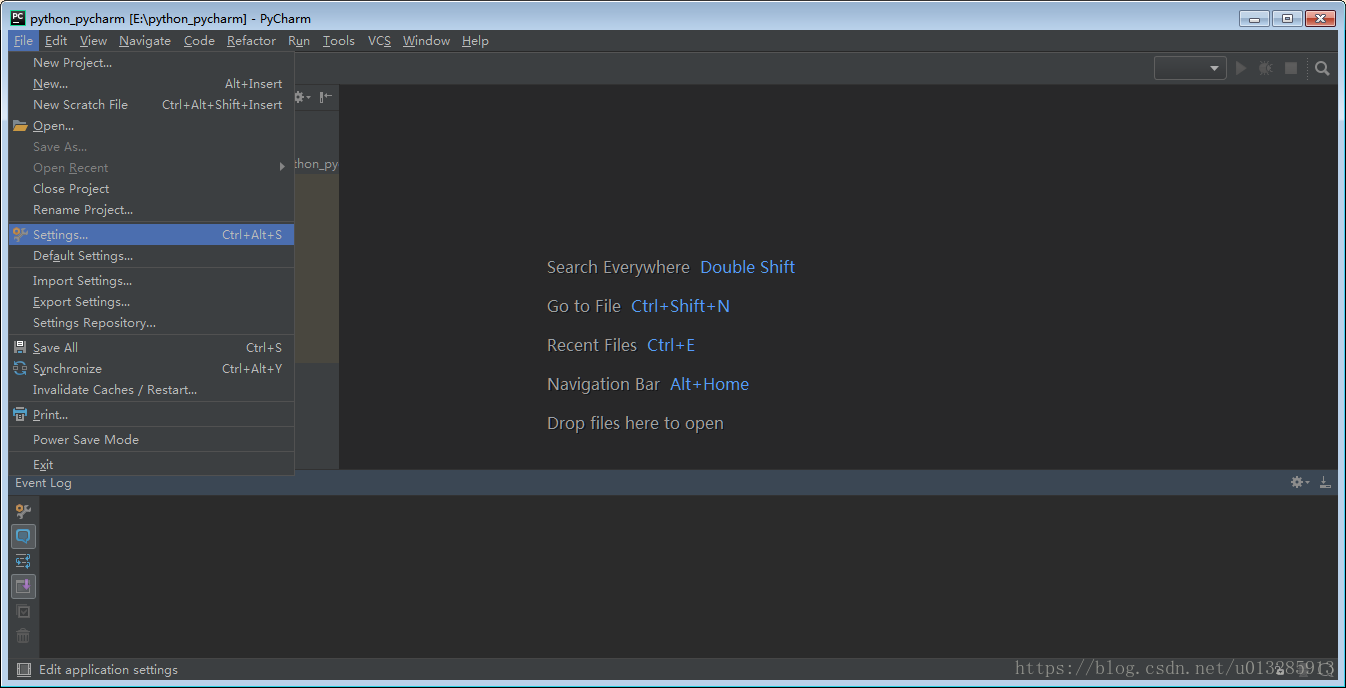
Task: Open the Refactor menu
Action: point(251,41)
